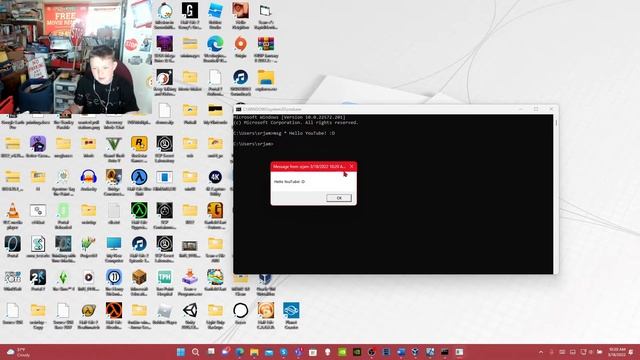
Task: Launch The Sims 4 shortcut
Action: tap(63, 280)
